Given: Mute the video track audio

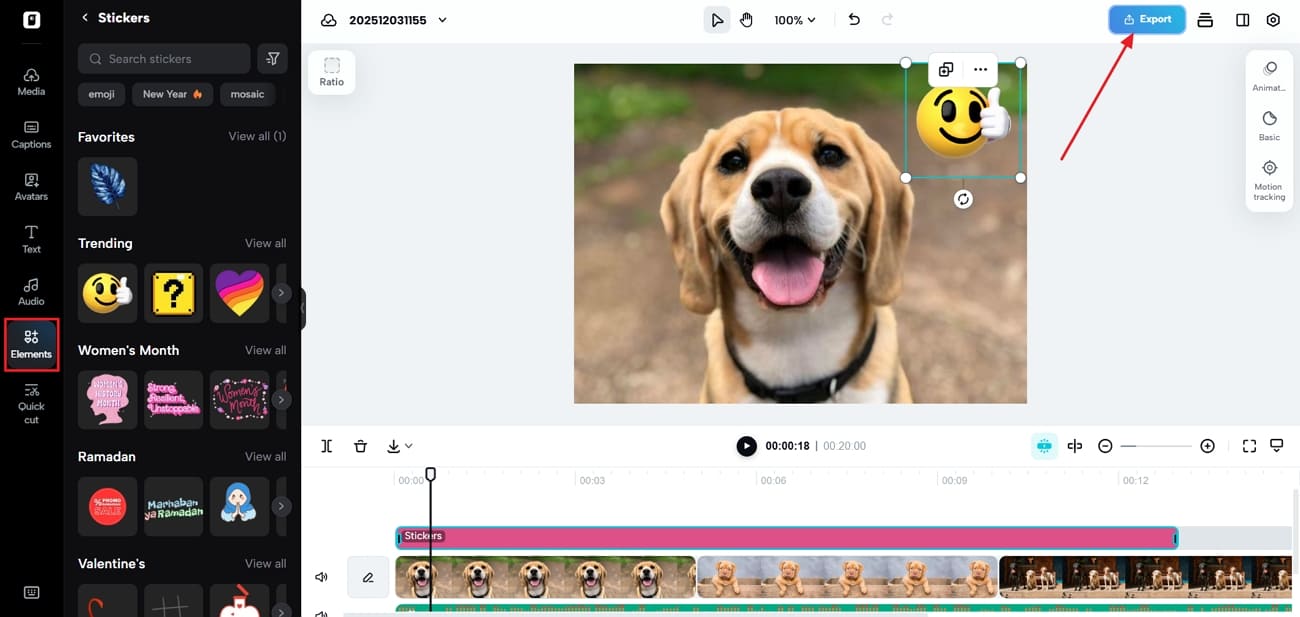Looking at the screenshot, I should 321,576.
